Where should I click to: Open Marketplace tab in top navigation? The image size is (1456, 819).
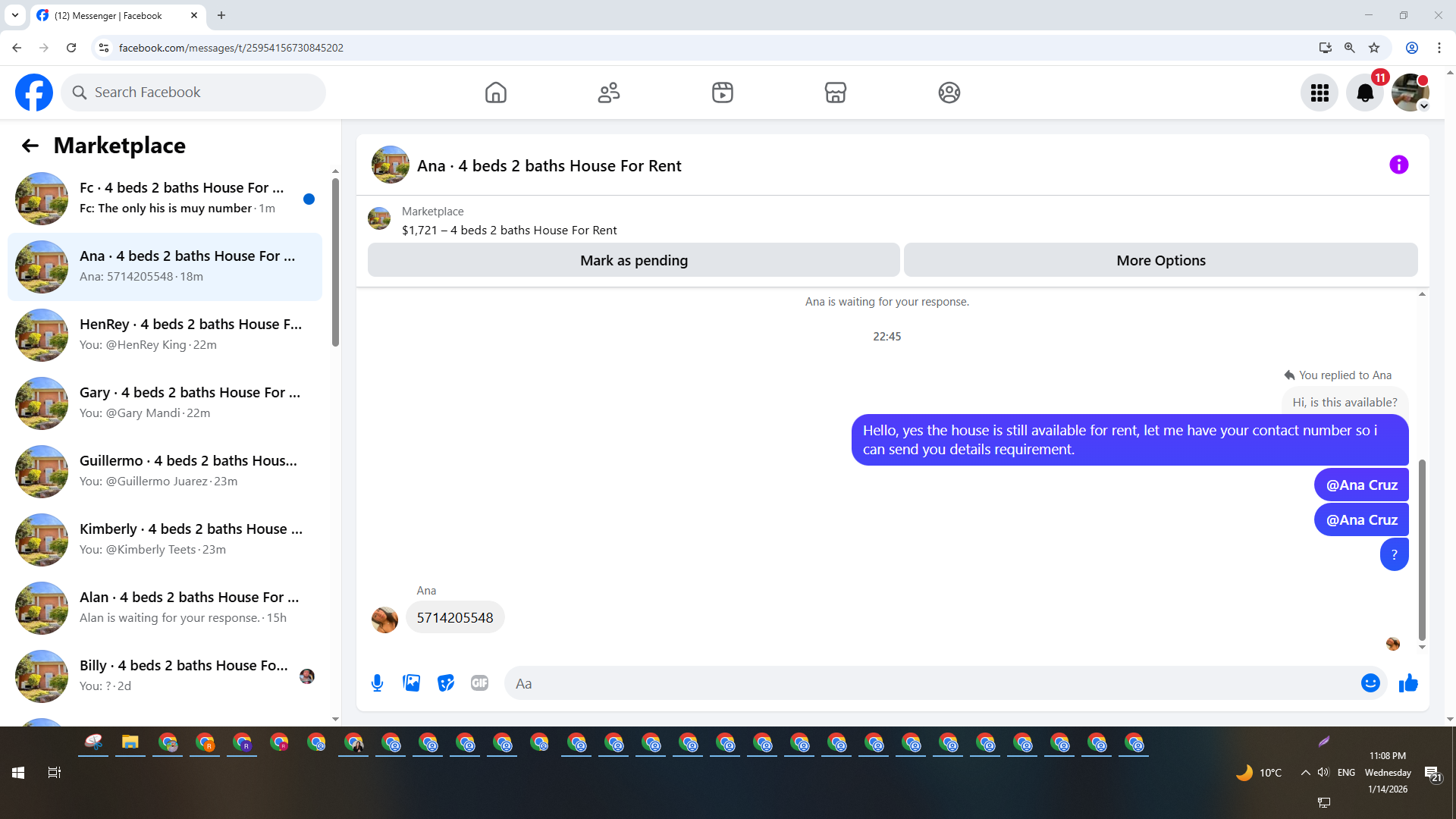tap(835, 93)
